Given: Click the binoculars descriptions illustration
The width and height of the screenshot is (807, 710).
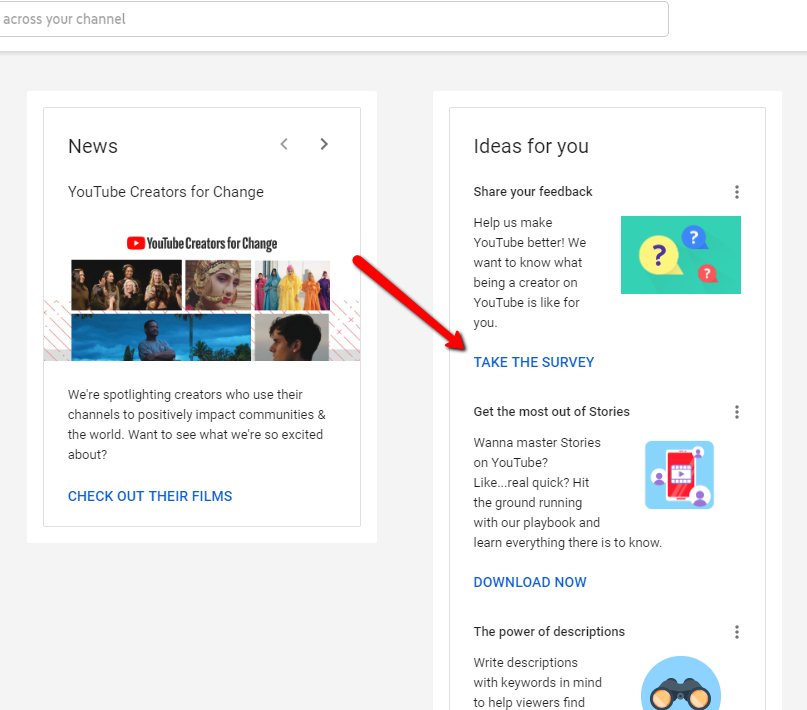Looking at the screenshot, I should coord(680,683).
